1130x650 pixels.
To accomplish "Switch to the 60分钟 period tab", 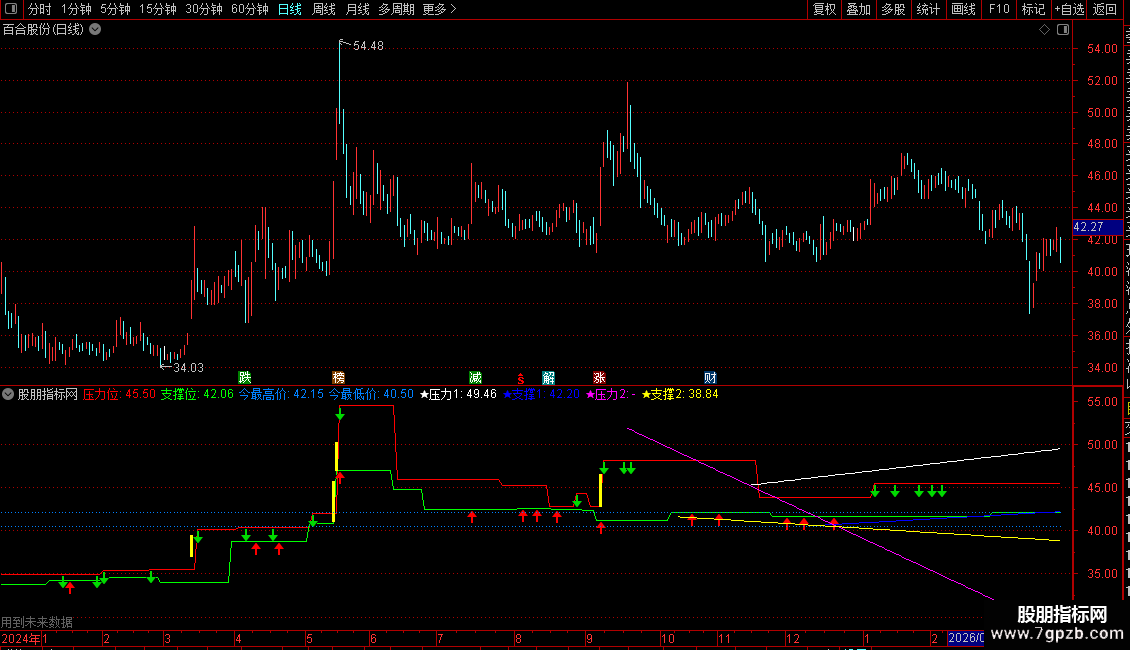I will (250, 9).
